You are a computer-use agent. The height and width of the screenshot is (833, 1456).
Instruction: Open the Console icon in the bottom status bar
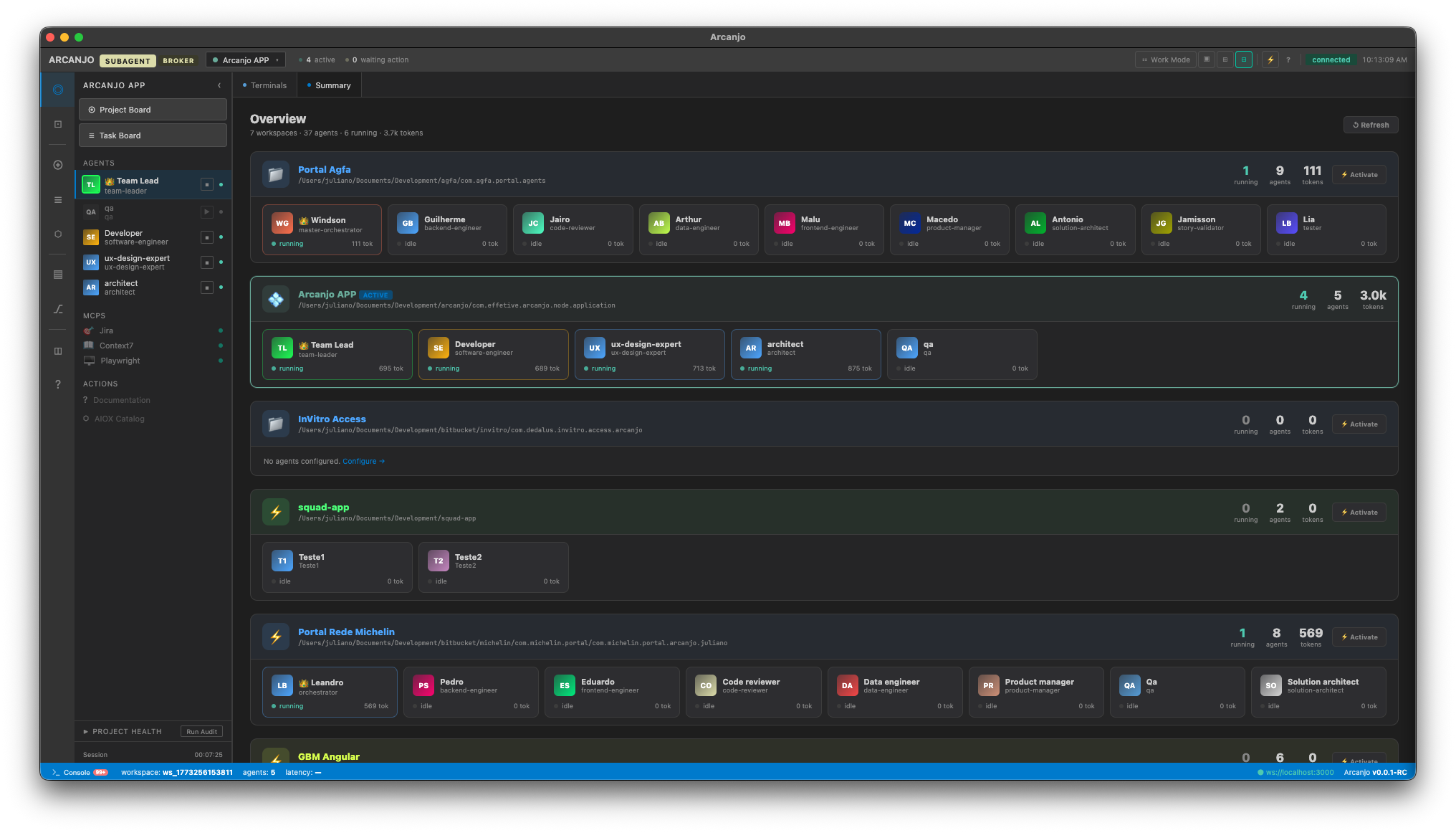click(56, 772)
